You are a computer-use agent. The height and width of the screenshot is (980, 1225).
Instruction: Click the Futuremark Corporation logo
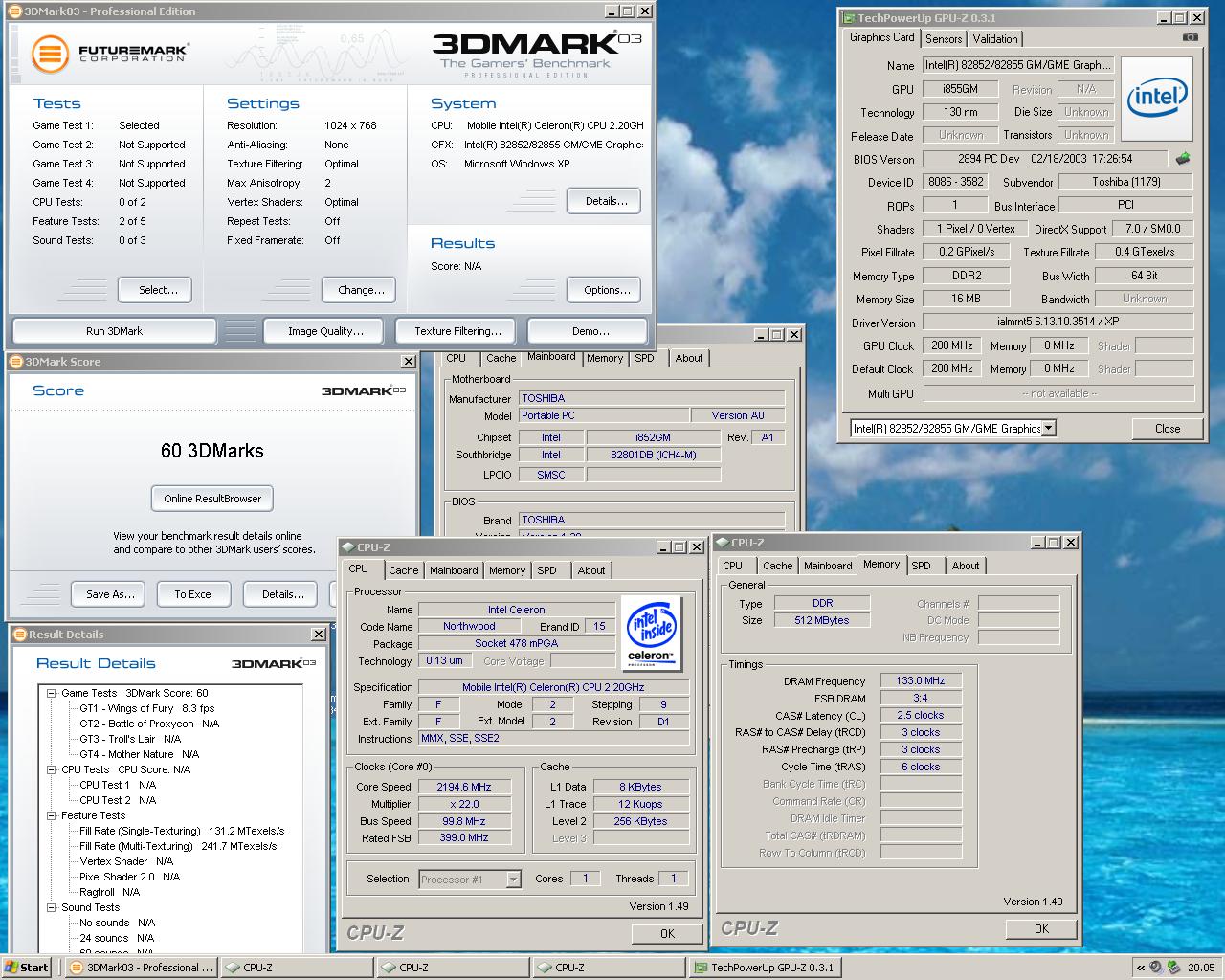[109, 54]
